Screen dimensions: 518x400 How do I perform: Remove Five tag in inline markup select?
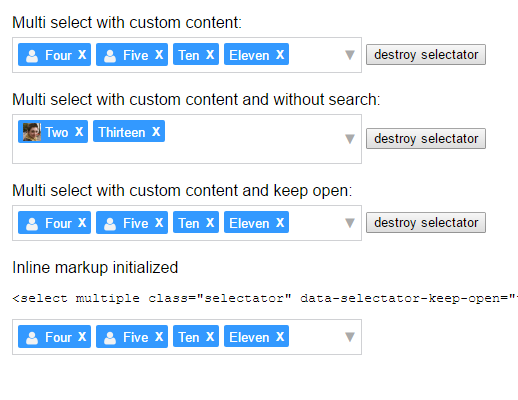(159, 337)
